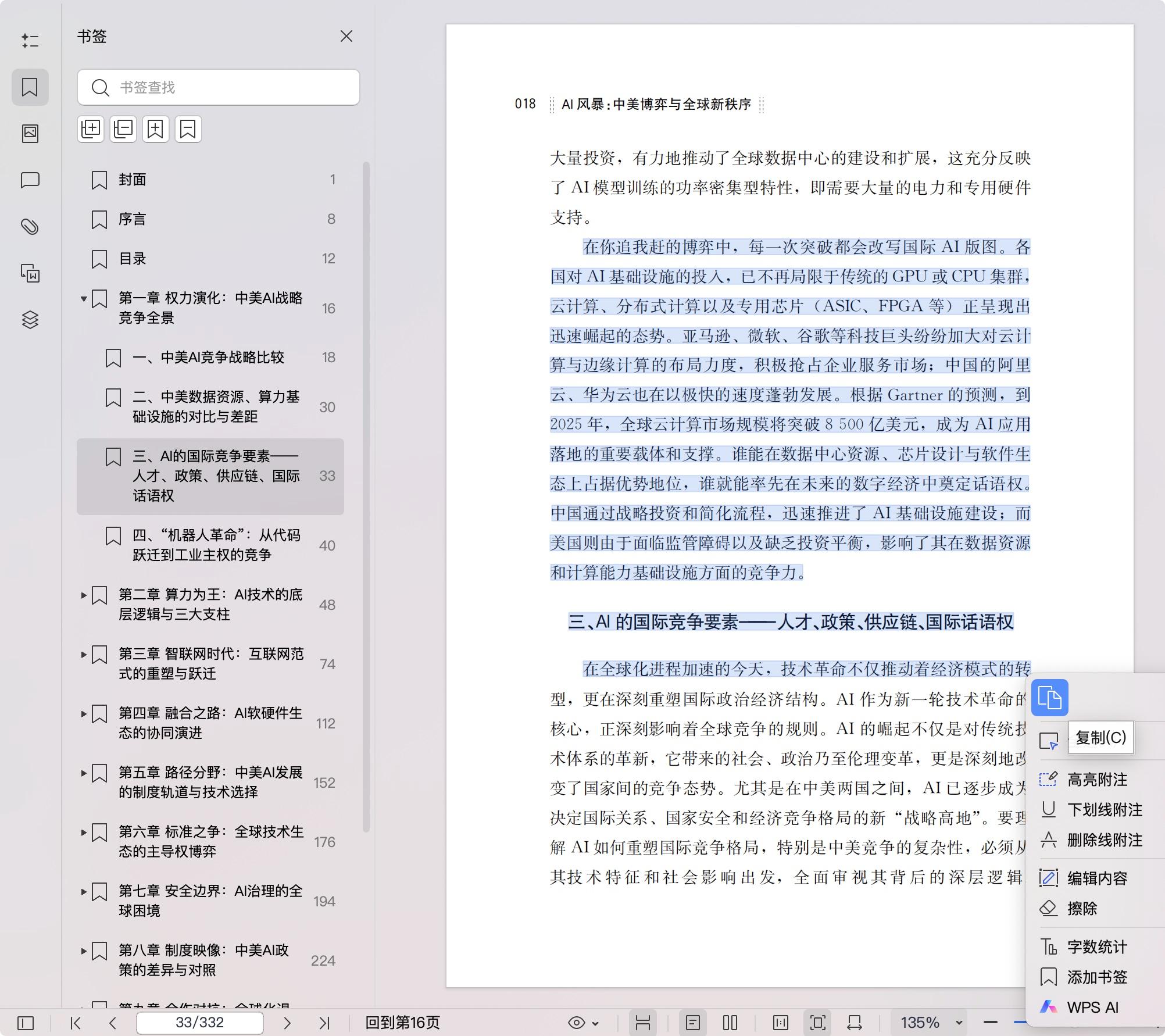
Task: Collapse the 第一章 bookmark chapter
Action: (x=83, y=298)
